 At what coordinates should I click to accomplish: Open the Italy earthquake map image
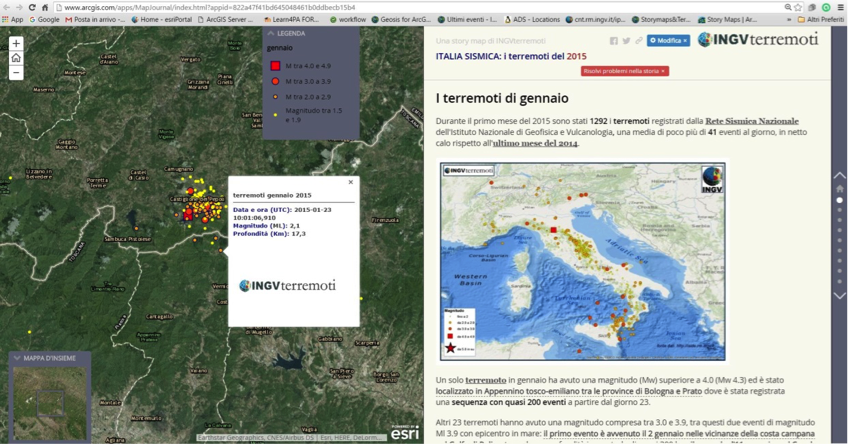coord(582,262)
